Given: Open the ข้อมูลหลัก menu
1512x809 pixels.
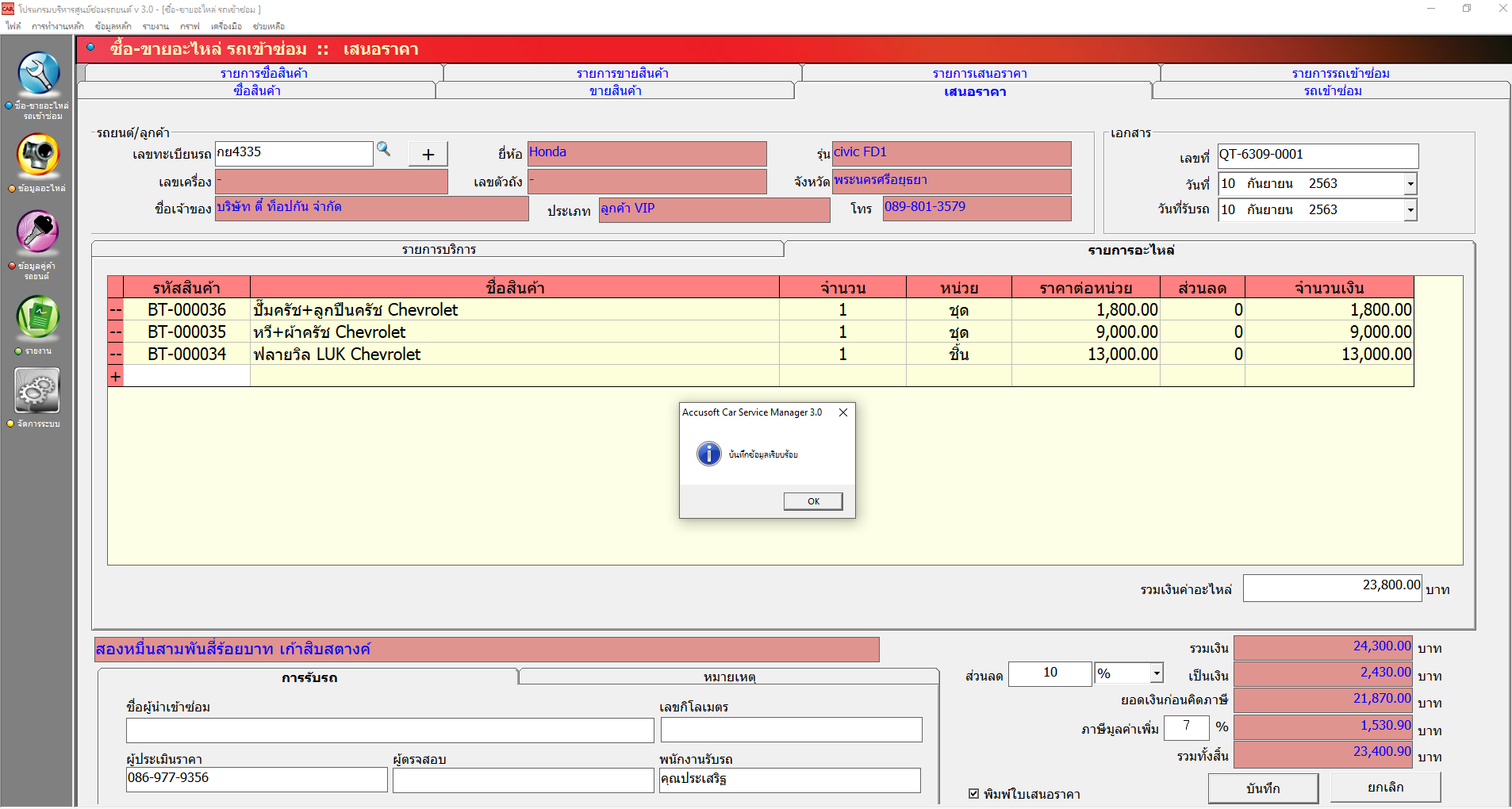Looking at the screenshot, I should coord(113,26).
